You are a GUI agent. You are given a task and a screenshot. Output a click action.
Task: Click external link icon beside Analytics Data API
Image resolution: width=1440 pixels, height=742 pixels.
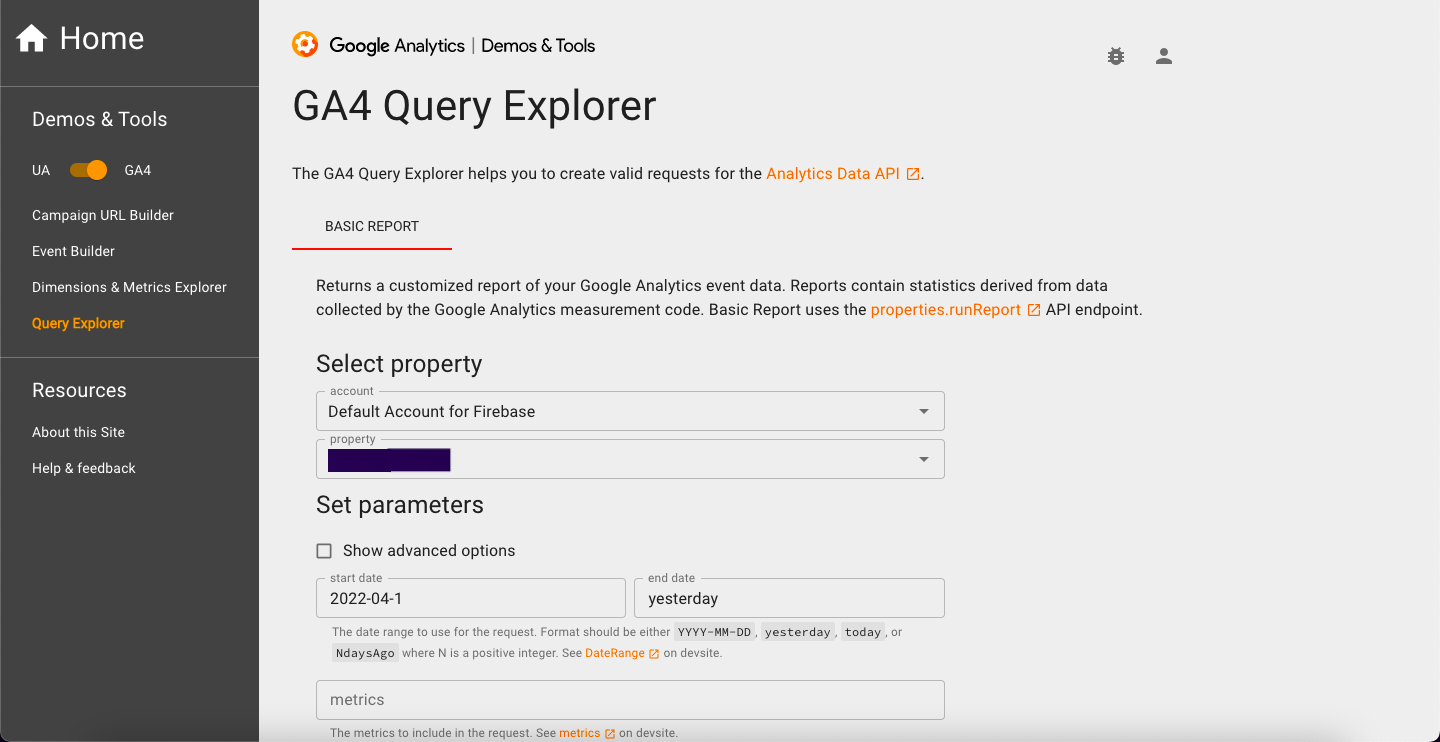click(x=913, y=174)
